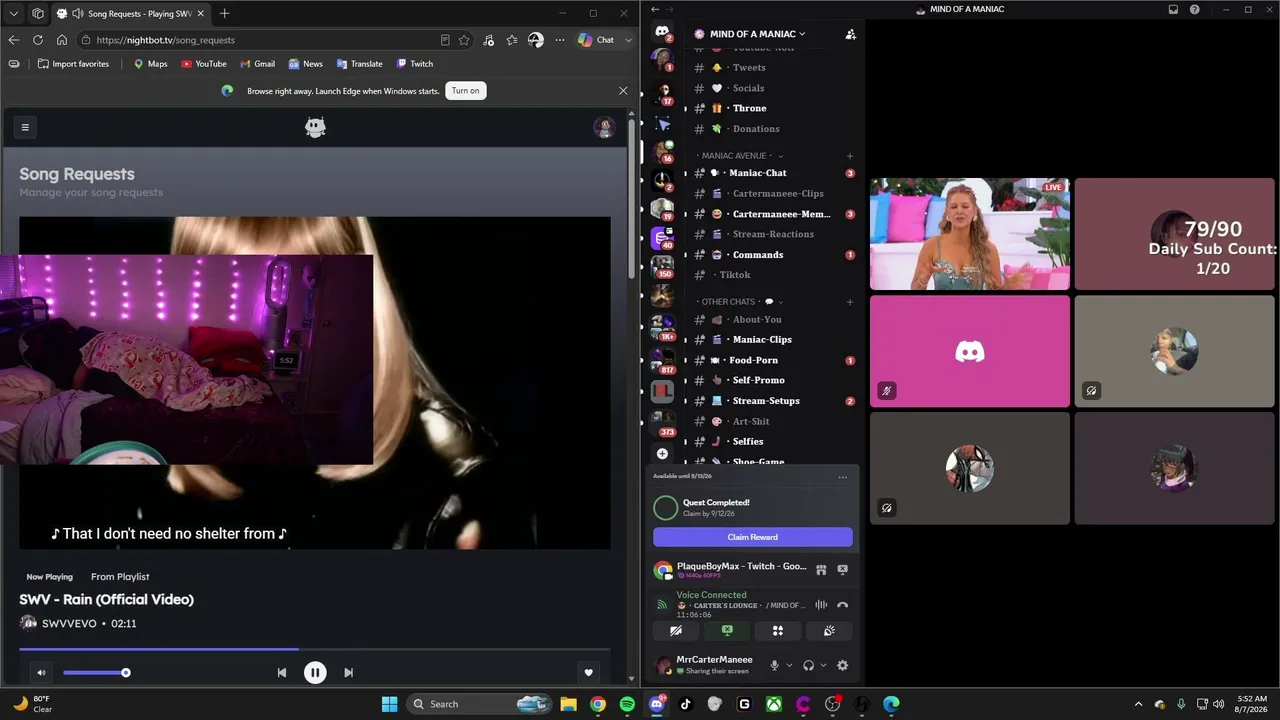Mute the Nightbot song player volume
This screenshot has width=1280, height=720.
[x=41, y=672]
